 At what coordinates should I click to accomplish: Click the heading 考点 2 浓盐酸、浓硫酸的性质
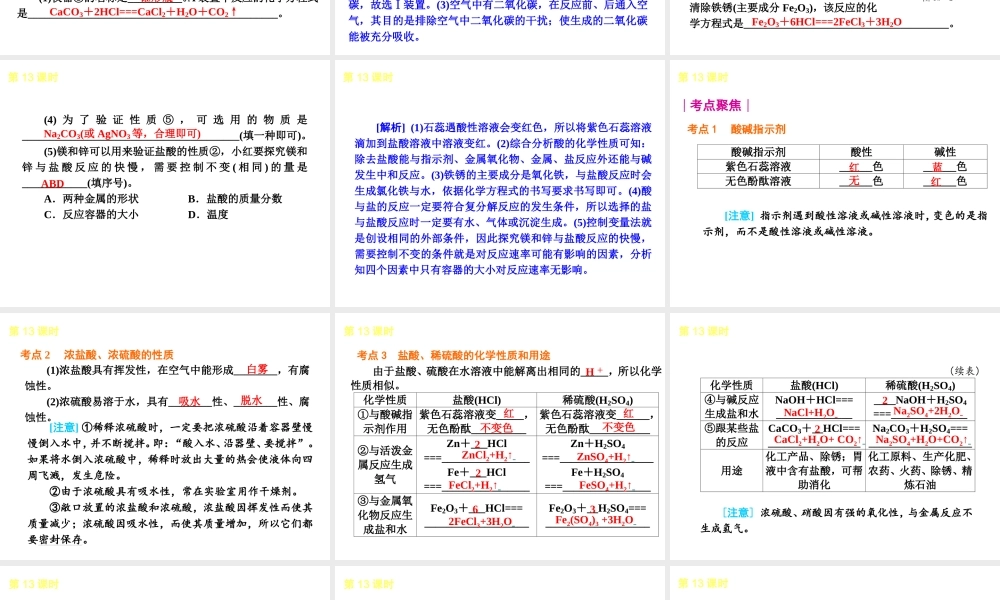click(97, 355)
